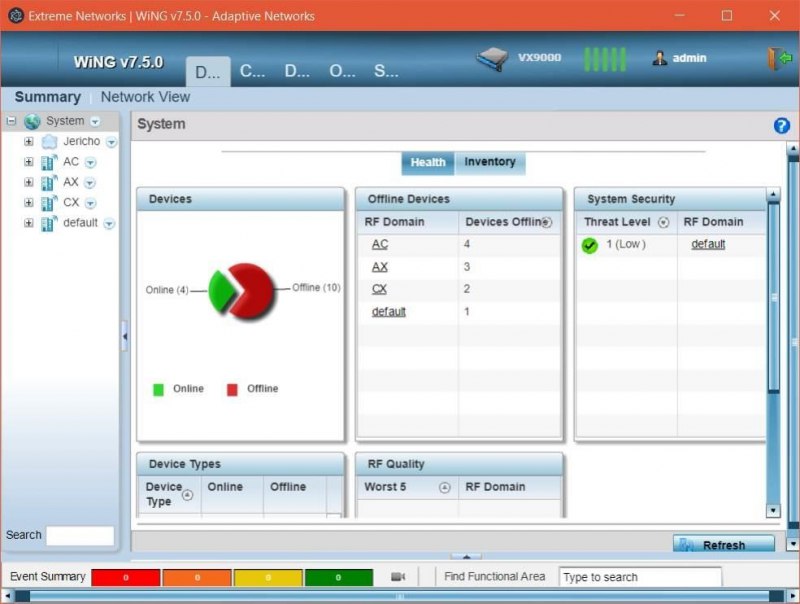Select the S... main tab

tap(386, 71)
